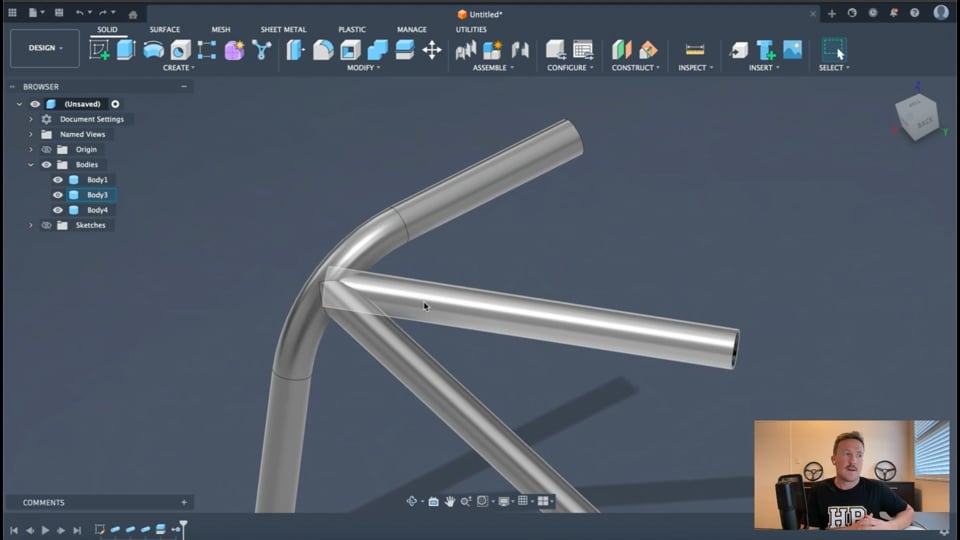
Task: Hide Body1 using its eye icon
Action: (x=58, y=180)
